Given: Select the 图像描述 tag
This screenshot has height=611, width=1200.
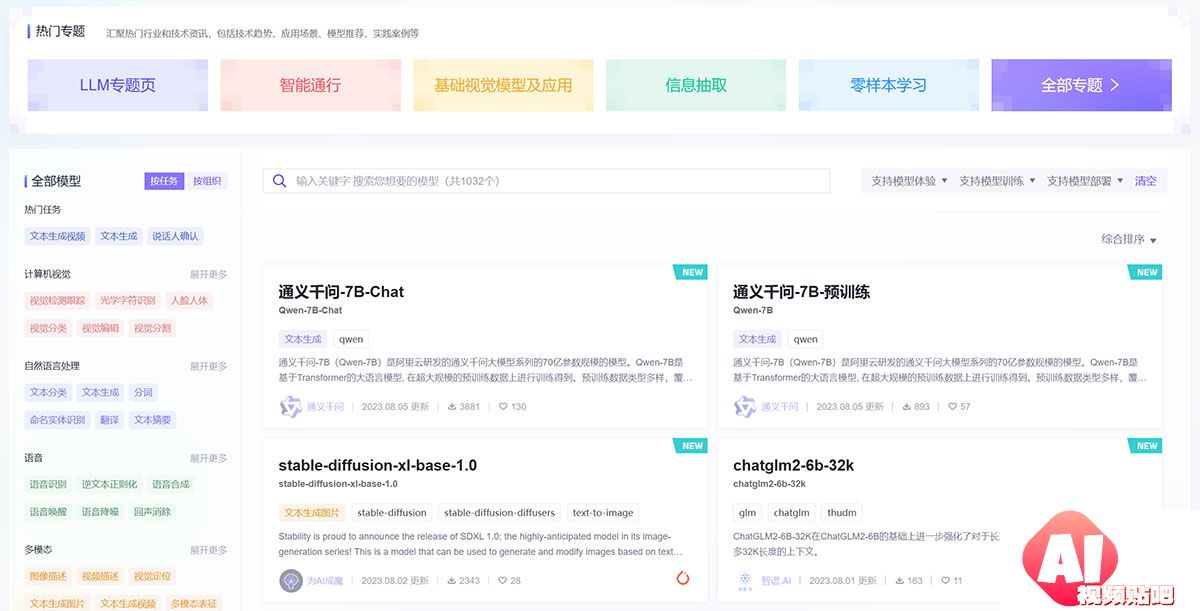Looking at the screenshot, I should coord(48,576).
